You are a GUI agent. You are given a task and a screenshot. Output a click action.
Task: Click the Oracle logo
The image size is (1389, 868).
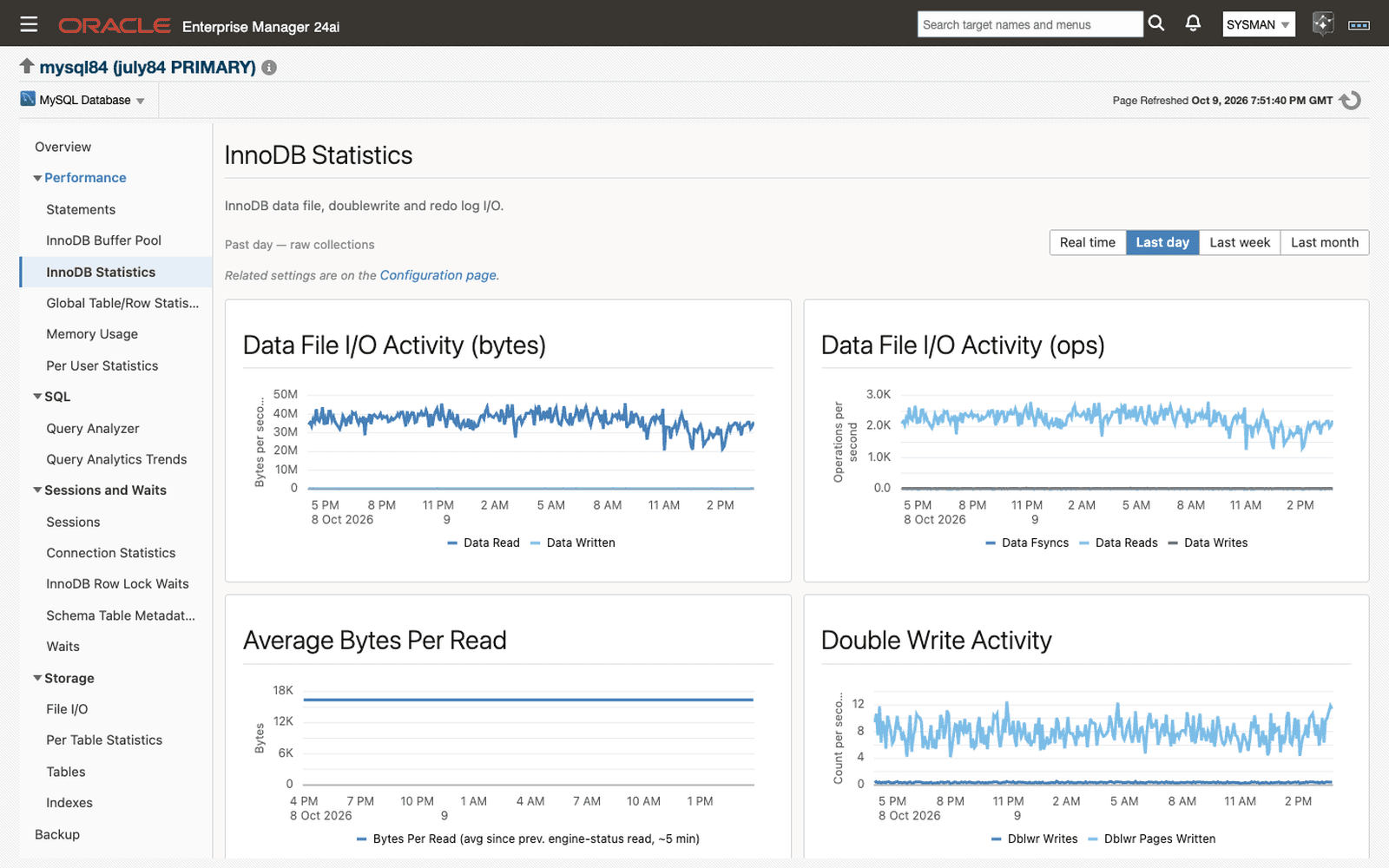114,25
